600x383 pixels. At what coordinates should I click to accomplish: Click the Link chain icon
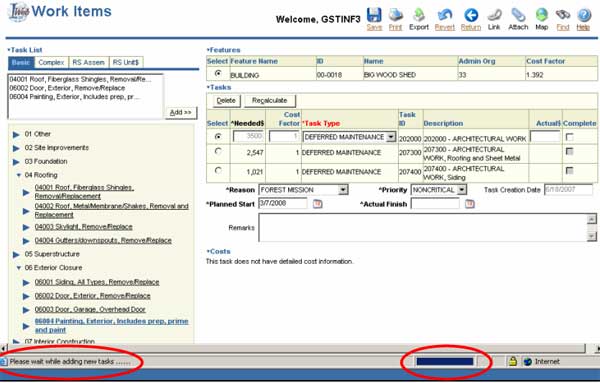(x=494, y=15)
